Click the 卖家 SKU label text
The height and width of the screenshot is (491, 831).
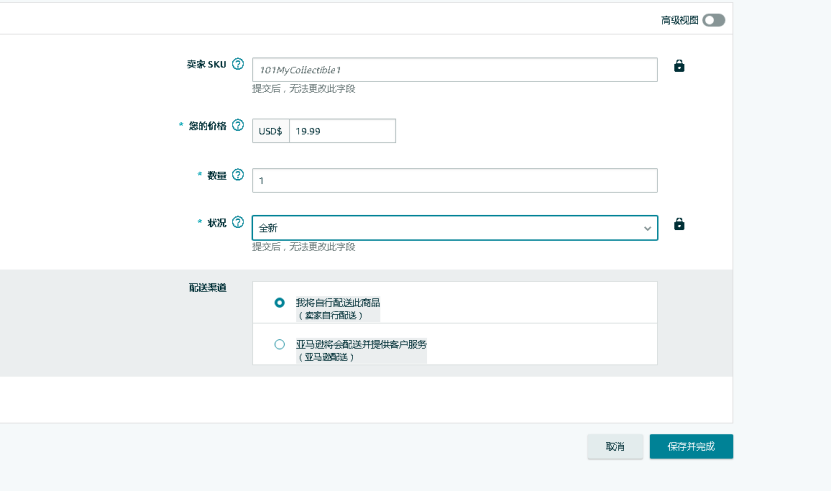point(206,65)
